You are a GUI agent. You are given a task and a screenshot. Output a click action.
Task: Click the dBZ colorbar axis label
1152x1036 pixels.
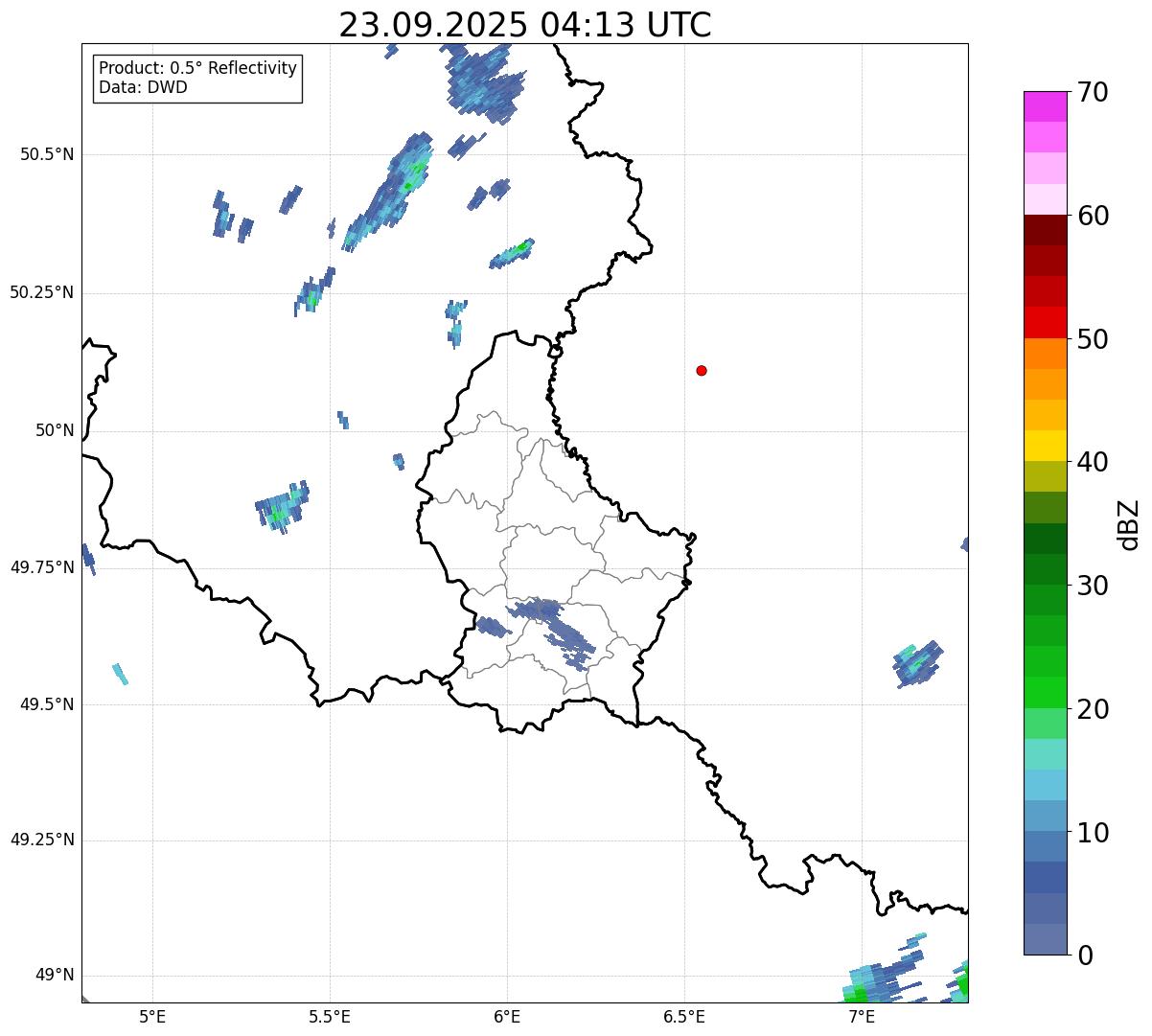pos(1129,524)
